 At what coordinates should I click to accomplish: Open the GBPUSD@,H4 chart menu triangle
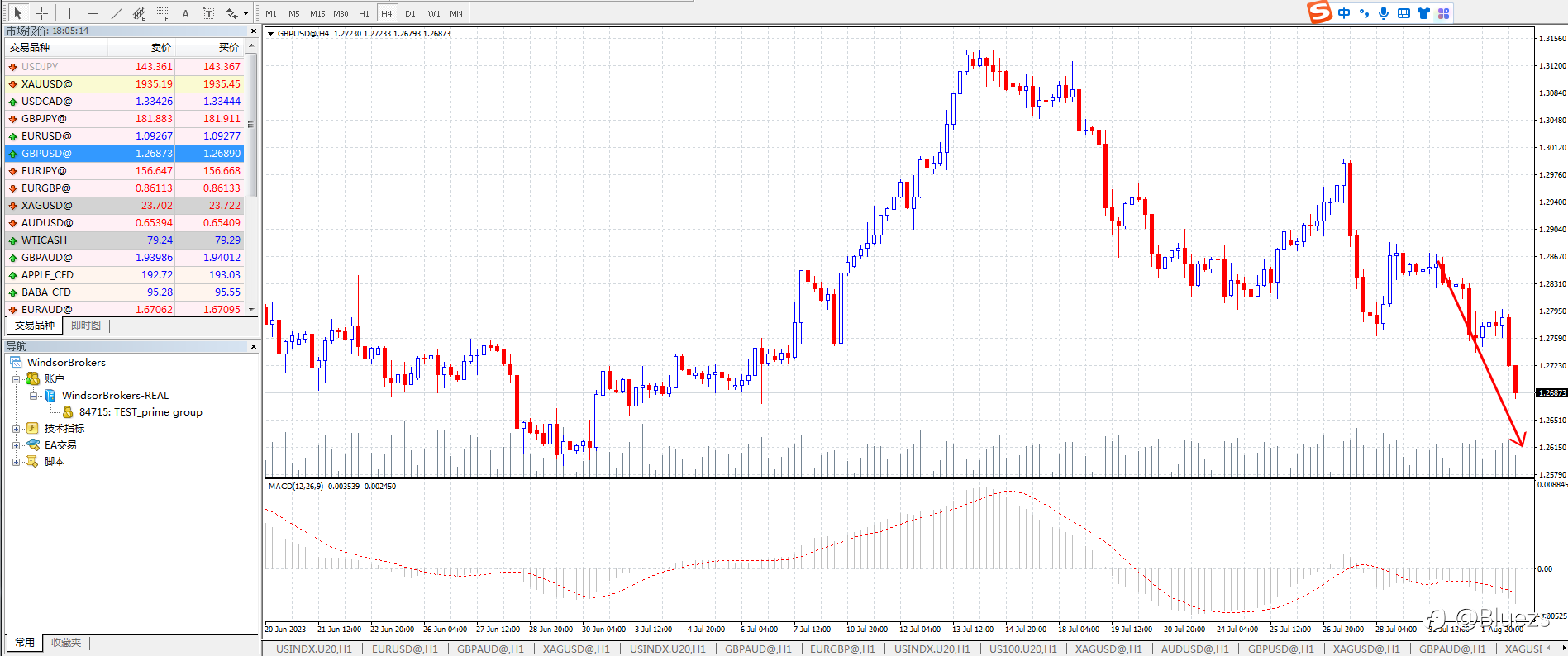[x=271, y=34]
